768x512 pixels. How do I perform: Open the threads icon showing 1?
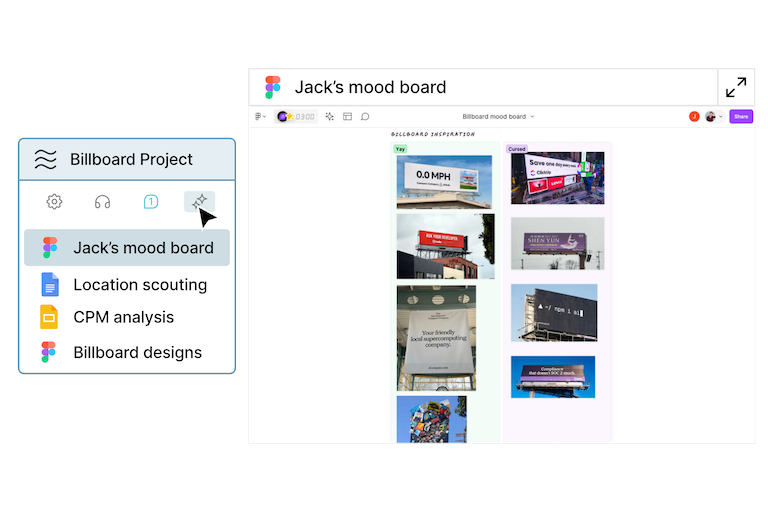[150, 202]
